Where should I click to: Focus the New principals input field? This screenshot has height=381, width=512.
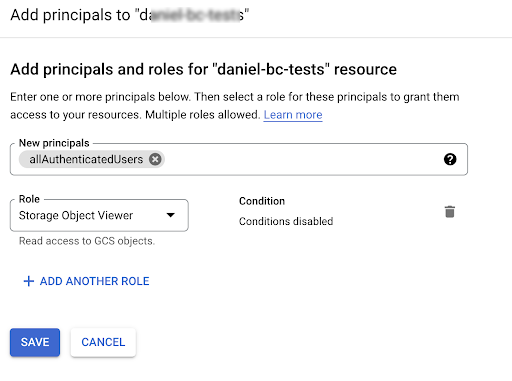(239, 159)
